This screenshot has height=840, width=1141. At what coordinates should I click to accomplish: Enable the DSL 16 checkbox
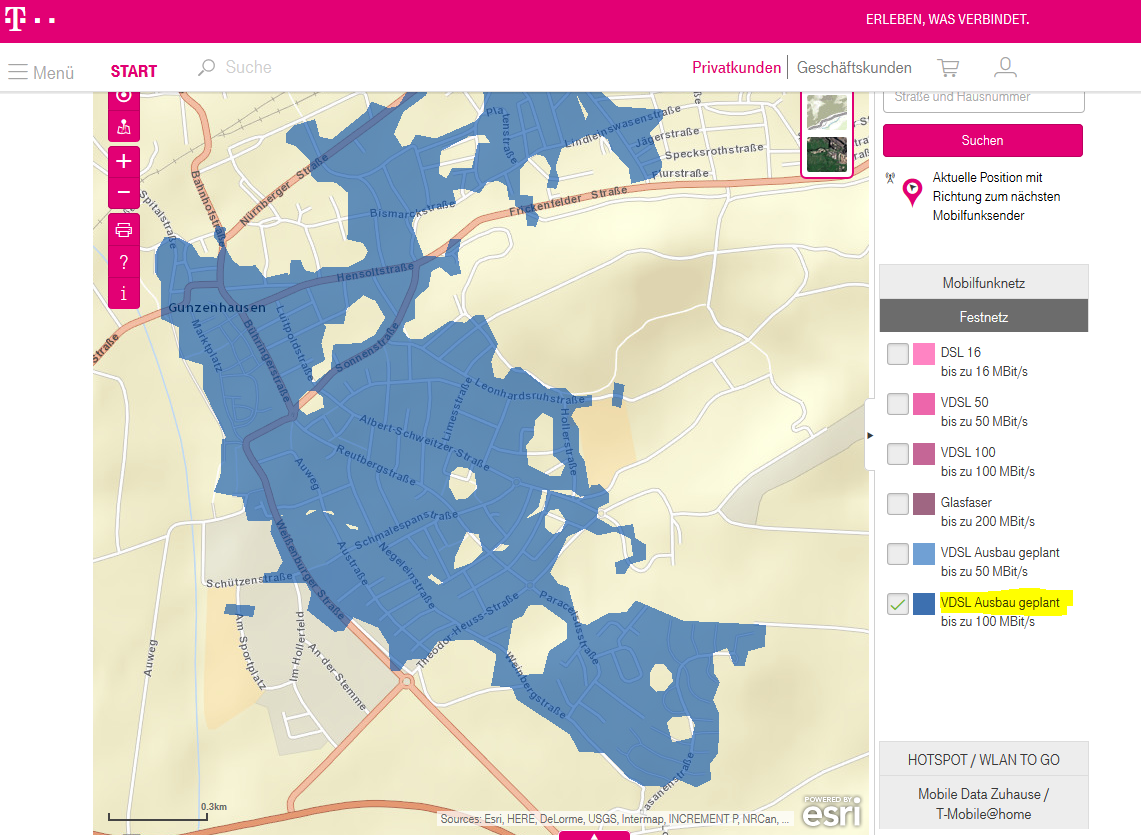(898, 354)
